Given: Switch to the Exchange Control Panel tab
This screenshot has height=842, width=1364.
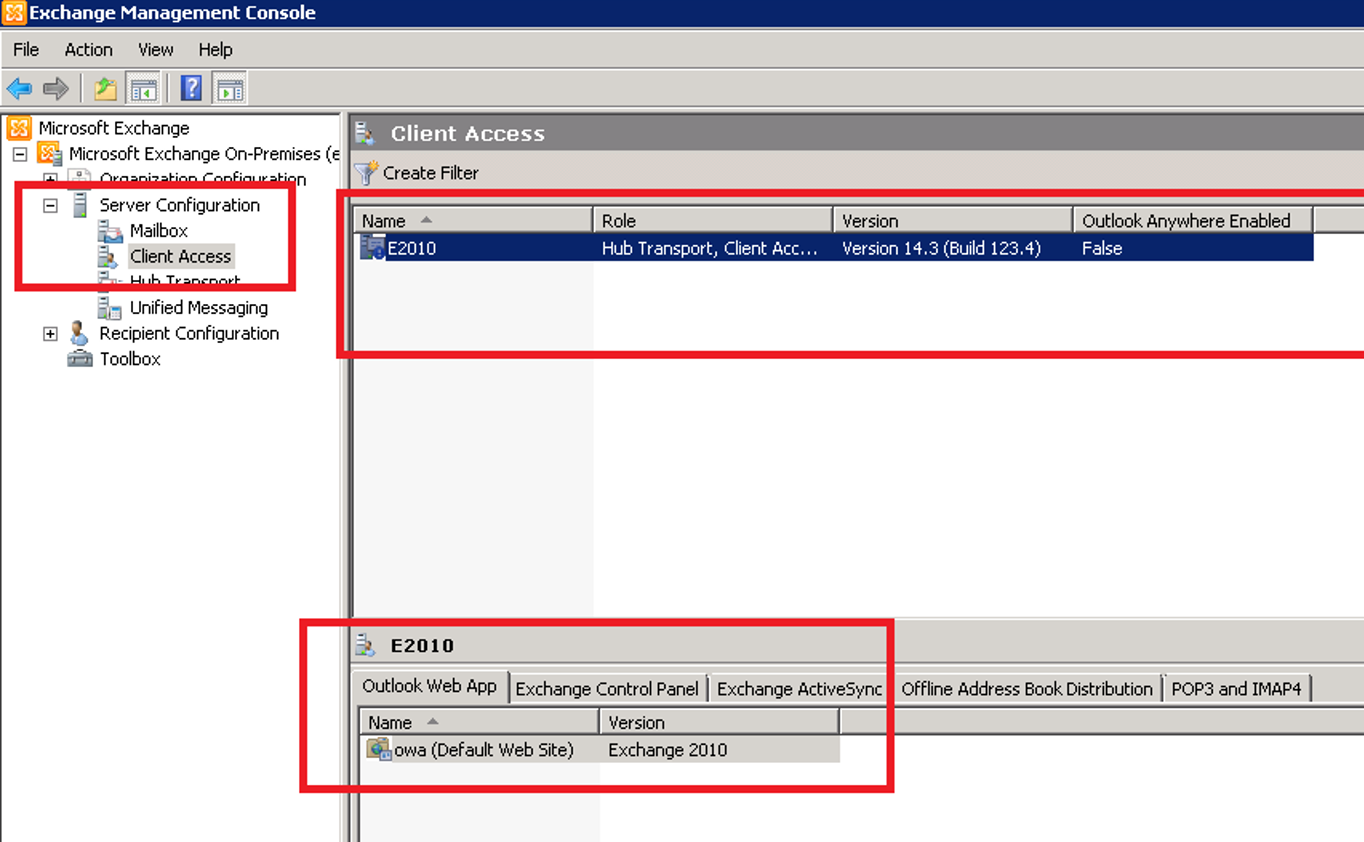Looking at the screenshot, I should click(x=607, y=689).
